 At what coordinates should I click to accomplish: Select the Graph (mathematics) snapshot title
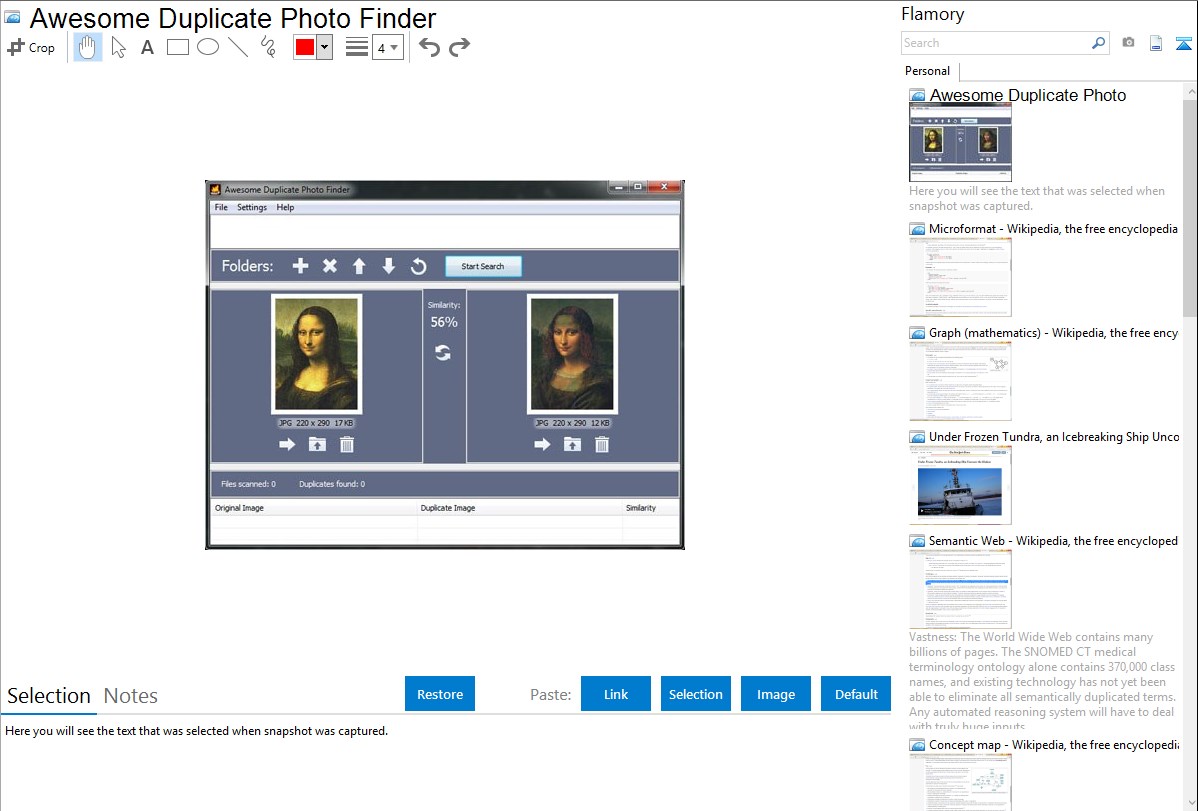[1053, 333]
